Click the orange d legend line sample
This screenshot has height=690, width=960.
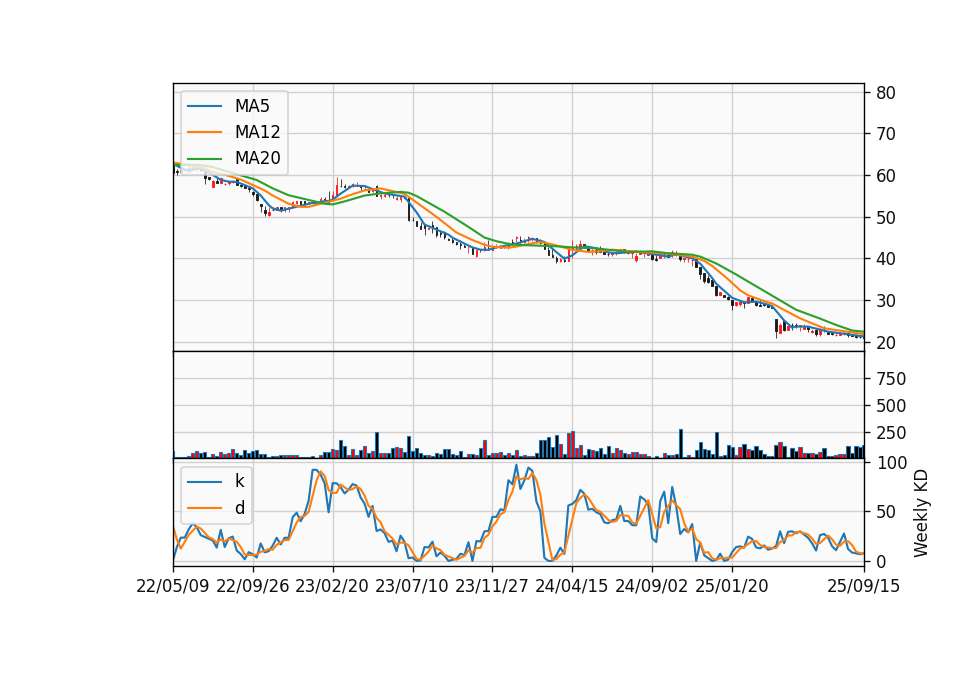tap(204, 508)
